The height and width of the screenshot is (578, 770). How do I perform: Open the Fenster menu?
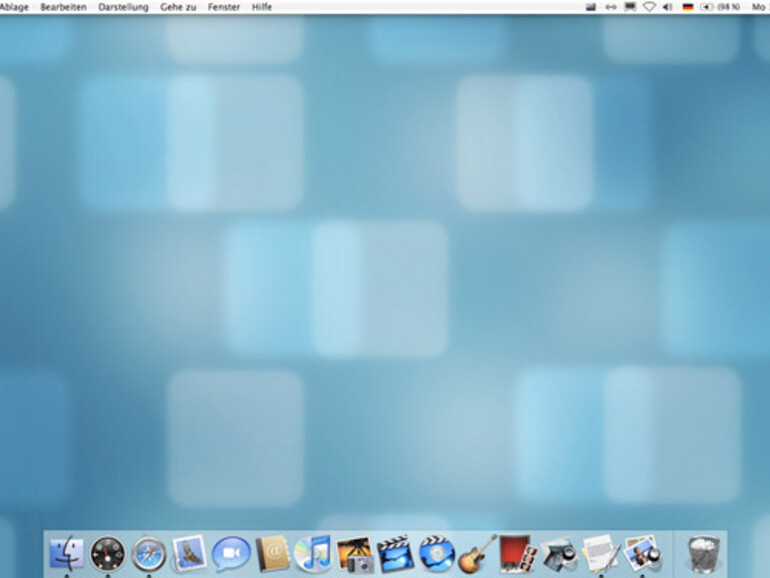tap(224, 7)
